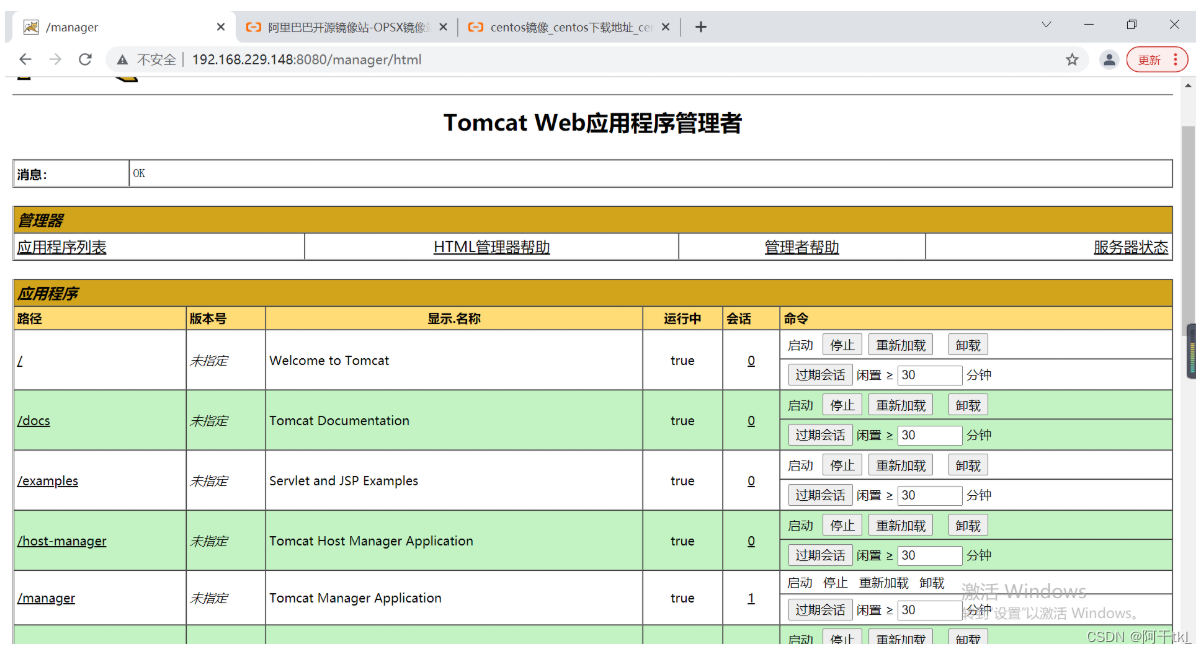Click the Welcome to Tomcat display name
1203x653 pixels.
329,360
